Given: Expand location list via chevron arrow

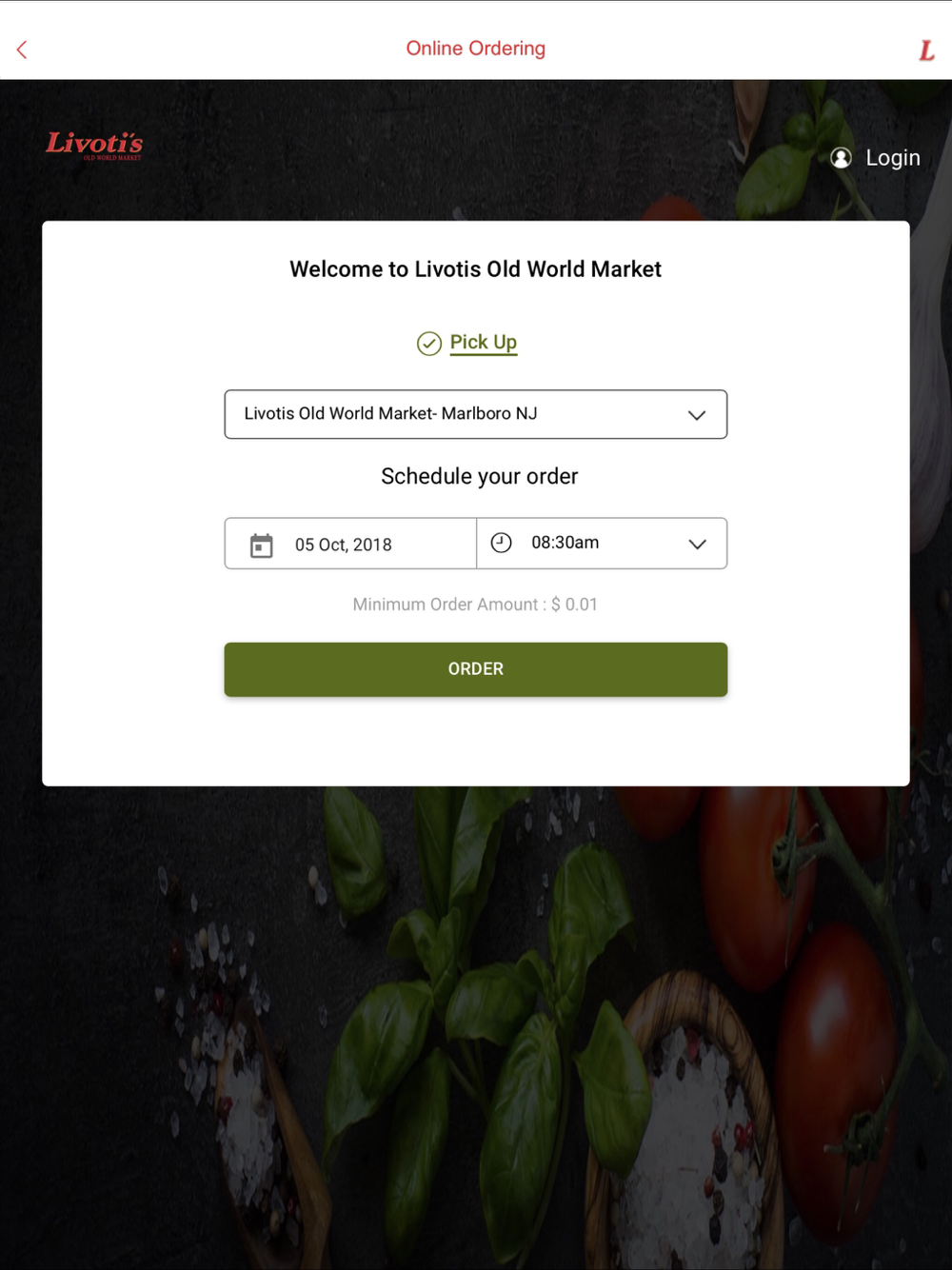Looking at the screenshot, I should [x=697, y=415].
